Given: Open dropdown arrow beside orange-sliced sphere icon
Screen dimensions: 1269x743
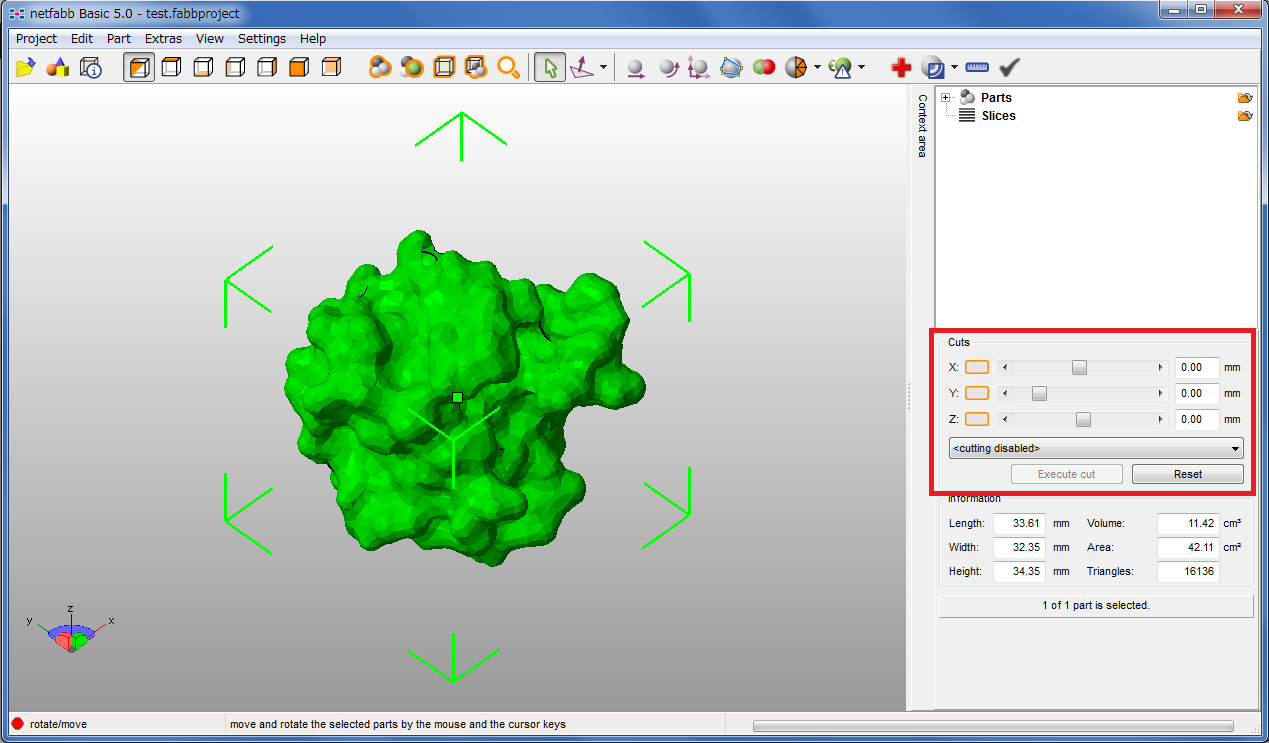Looking at the screenshot, I should pos(818,68).
